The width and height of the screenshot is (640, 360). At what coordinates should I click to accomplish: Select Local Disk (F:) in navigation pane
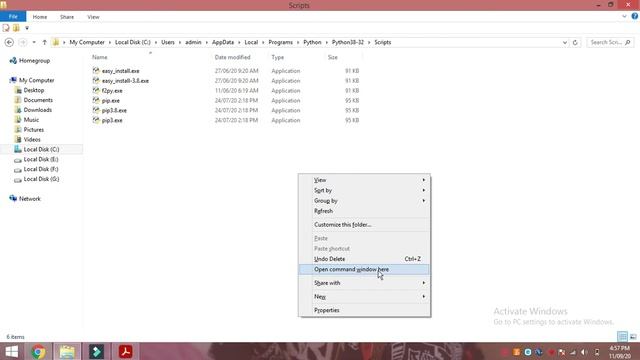point(41,169)
